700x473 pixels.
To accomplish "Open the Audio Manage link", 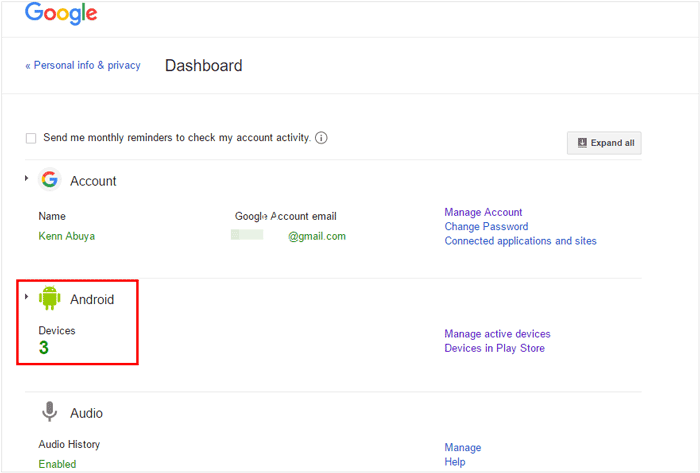I will (462, 448).
